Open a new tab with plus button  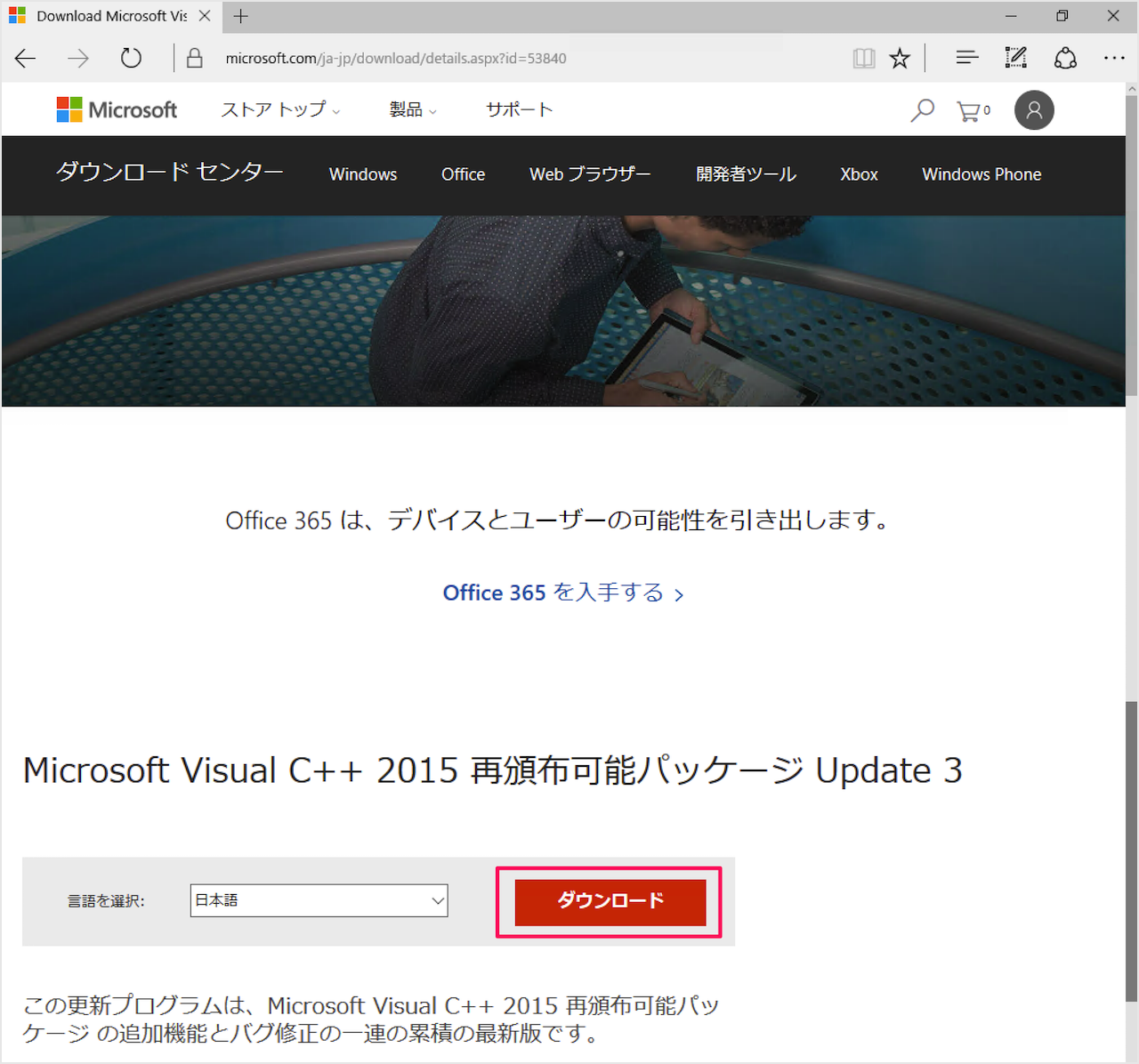click(x=240, y=16)
